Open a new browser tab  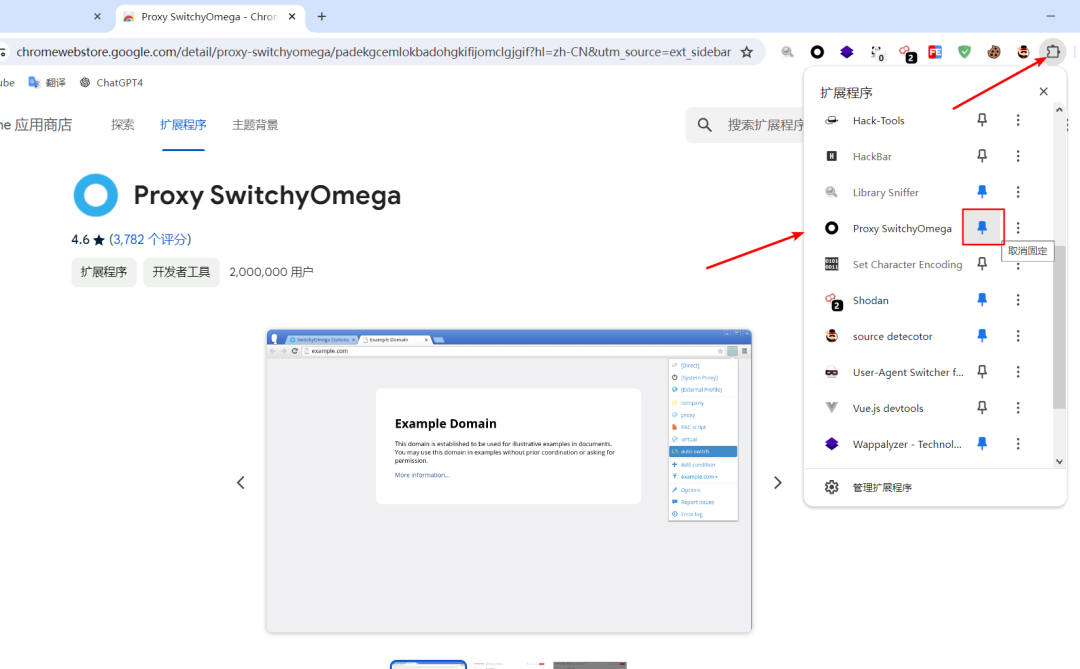322,17
